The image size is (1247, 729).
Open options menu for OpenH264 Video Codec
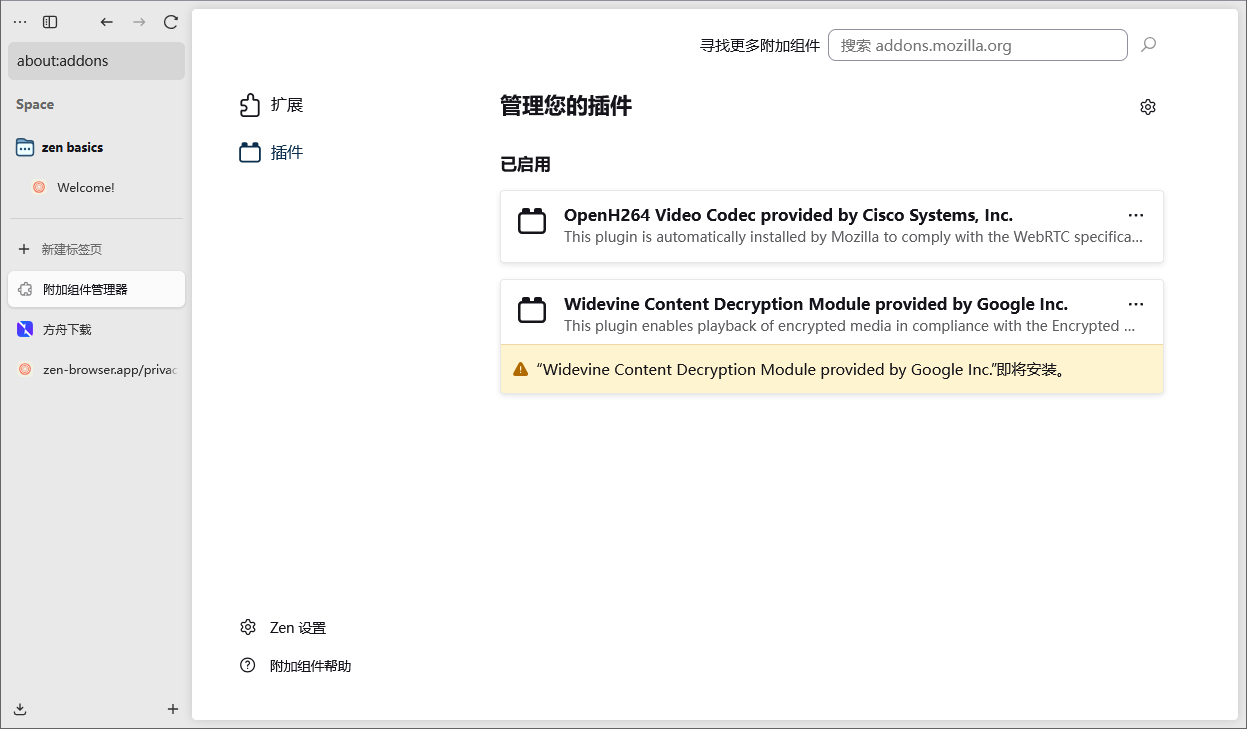[x=1135, y=215]
